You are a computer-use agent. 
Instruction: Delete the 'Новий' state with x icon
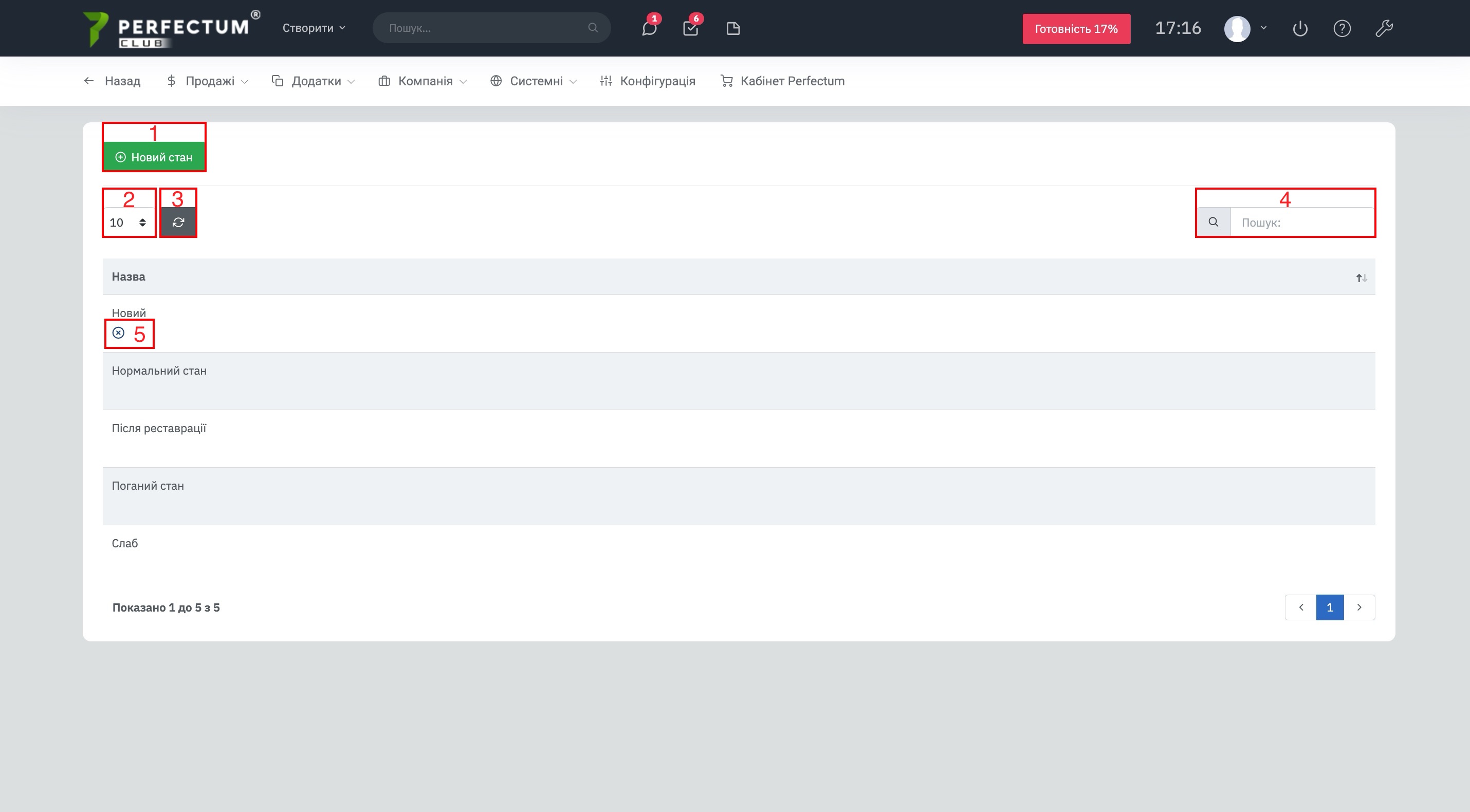[x=119, y=333]
